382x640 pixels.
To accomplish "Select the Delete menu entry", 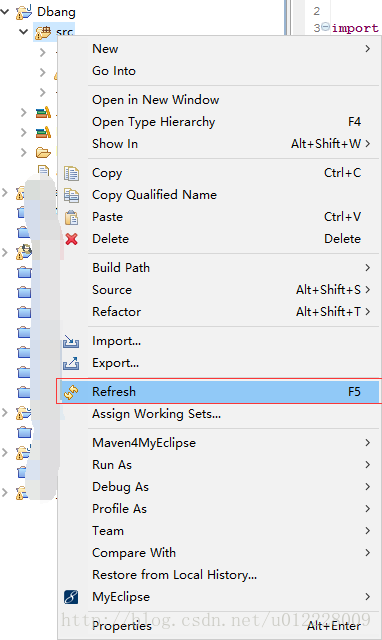I will point(218,239).
